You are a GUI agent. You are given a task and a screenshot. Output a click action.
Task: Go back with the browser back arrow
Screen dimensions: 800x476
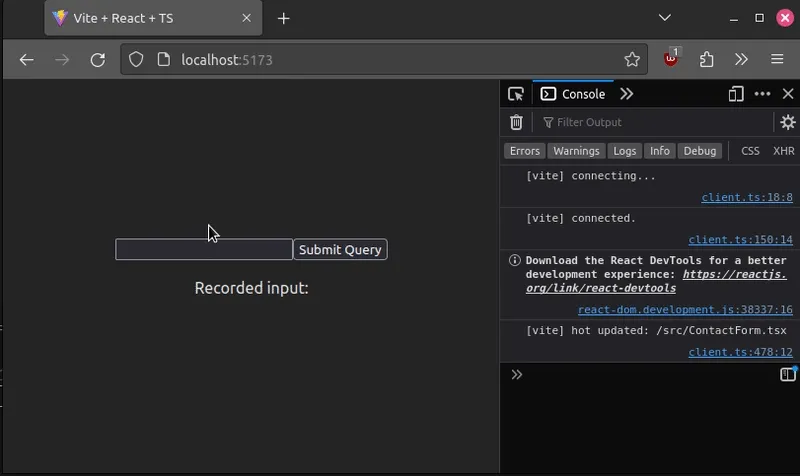pos(27,60)
